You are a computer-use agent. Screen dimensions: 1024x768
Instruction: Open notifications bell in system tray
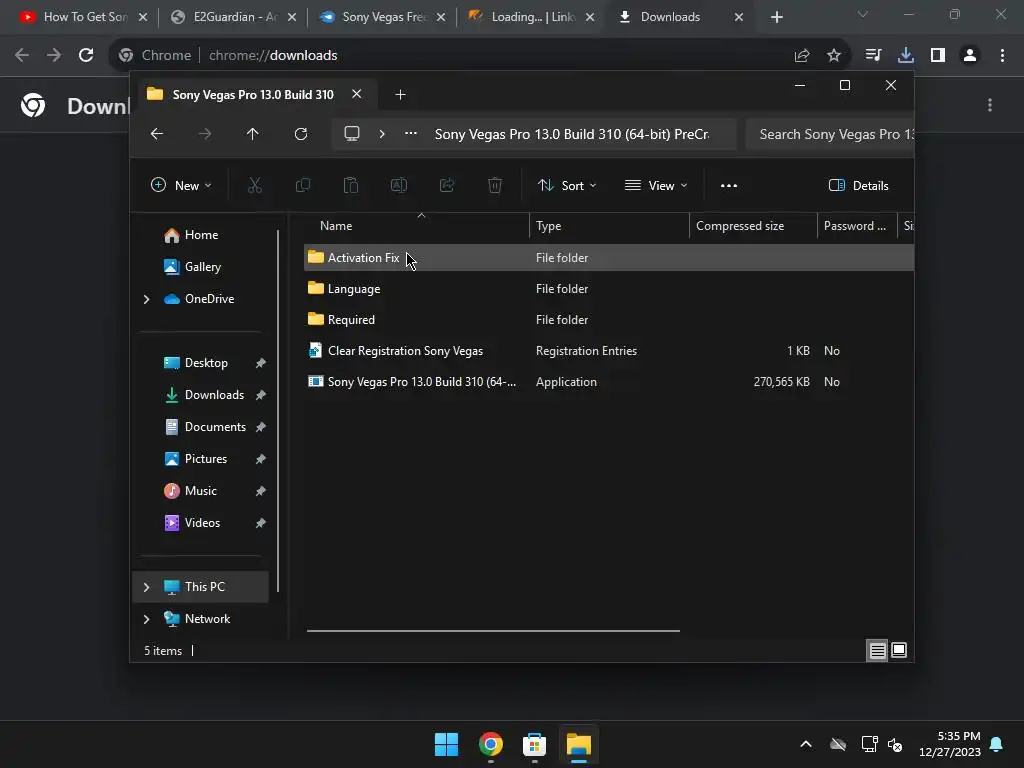997,744
